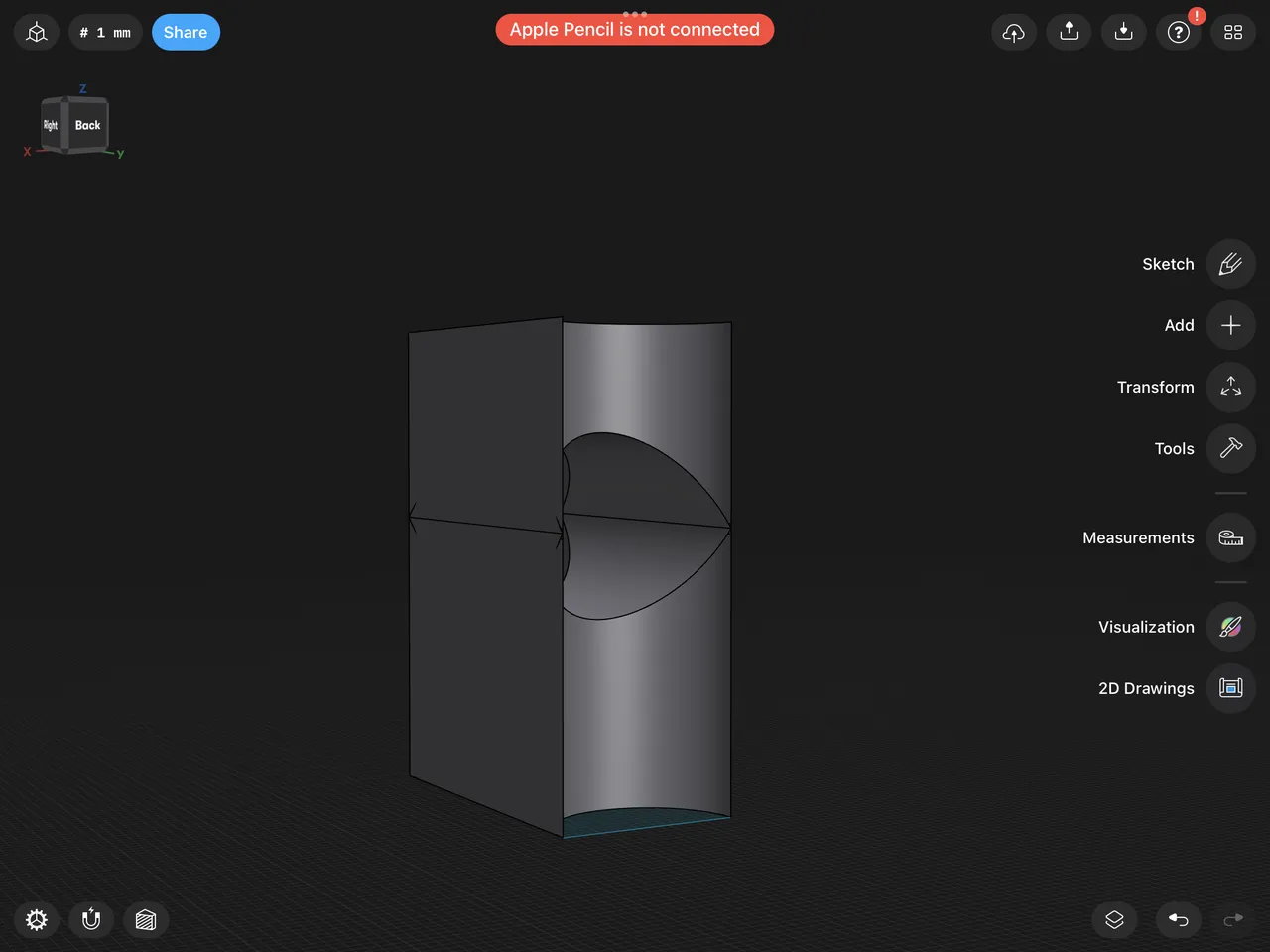Tap the cloud sync upload icon
The height and width of the screenshot is (952, 1270).
(x=1014, y=33)
